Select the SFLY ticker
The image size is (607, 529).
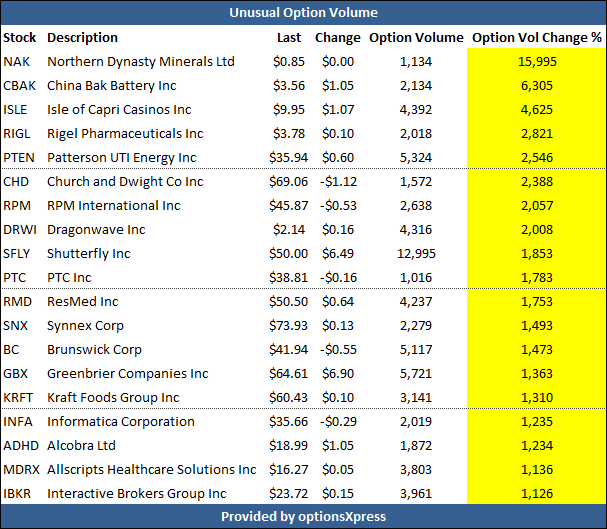click(x=16, y=253)
